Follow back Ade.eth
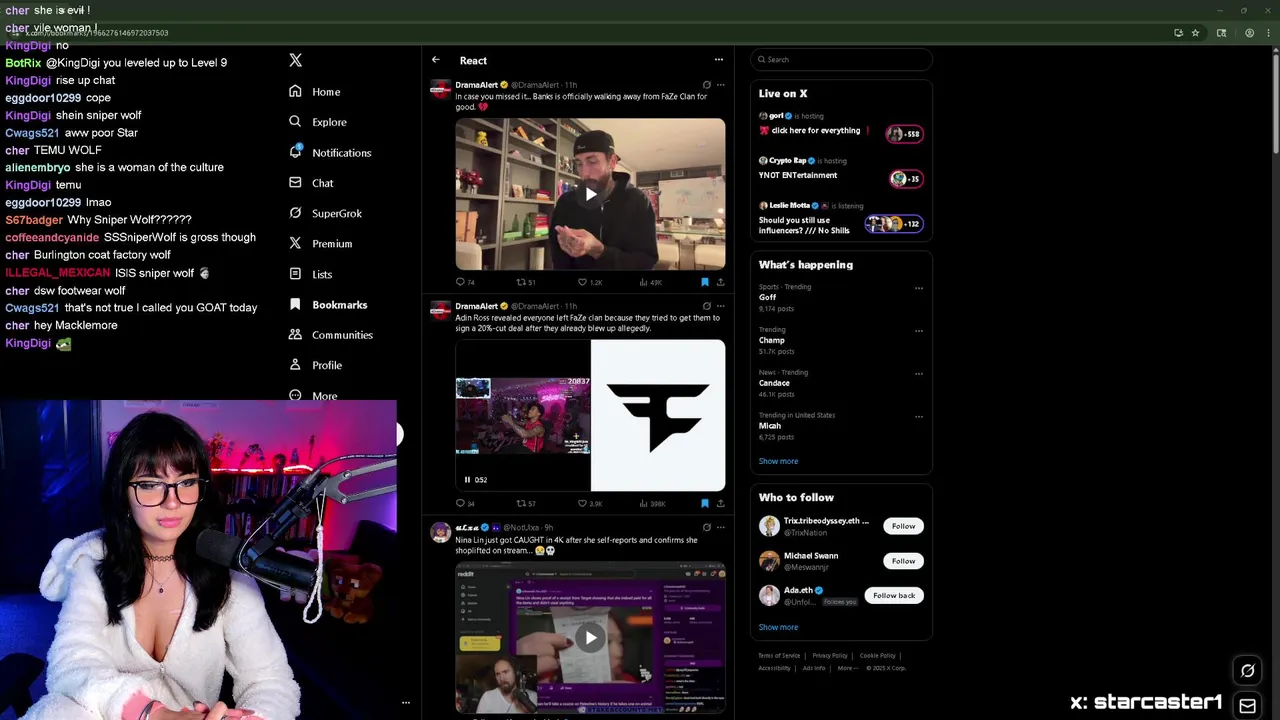Image resolution: width=1280 pixels, height=720 pixels. point(894,596)
